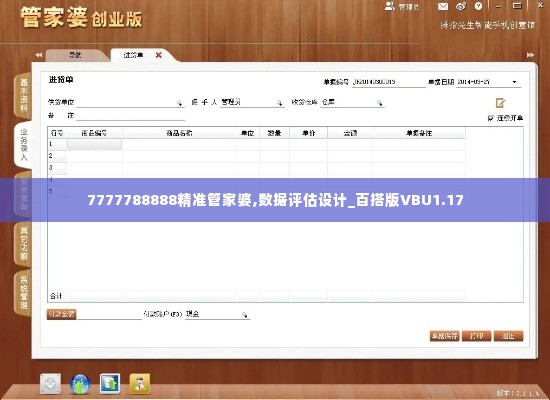Click the 行号 column header
This screenshot has height=400, width=550.
[57, 133]
